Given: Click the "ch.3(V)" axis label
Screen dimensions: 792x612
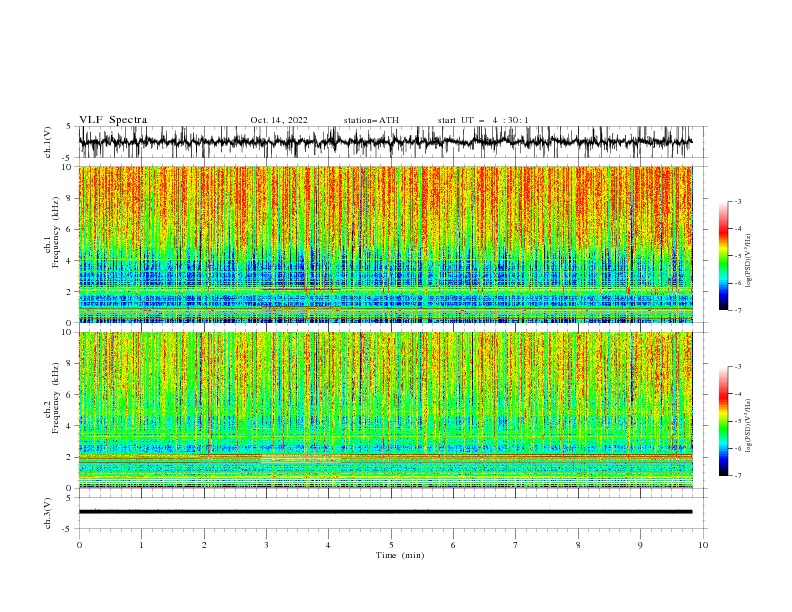Looking at the screenshot, I should [48, 513].
